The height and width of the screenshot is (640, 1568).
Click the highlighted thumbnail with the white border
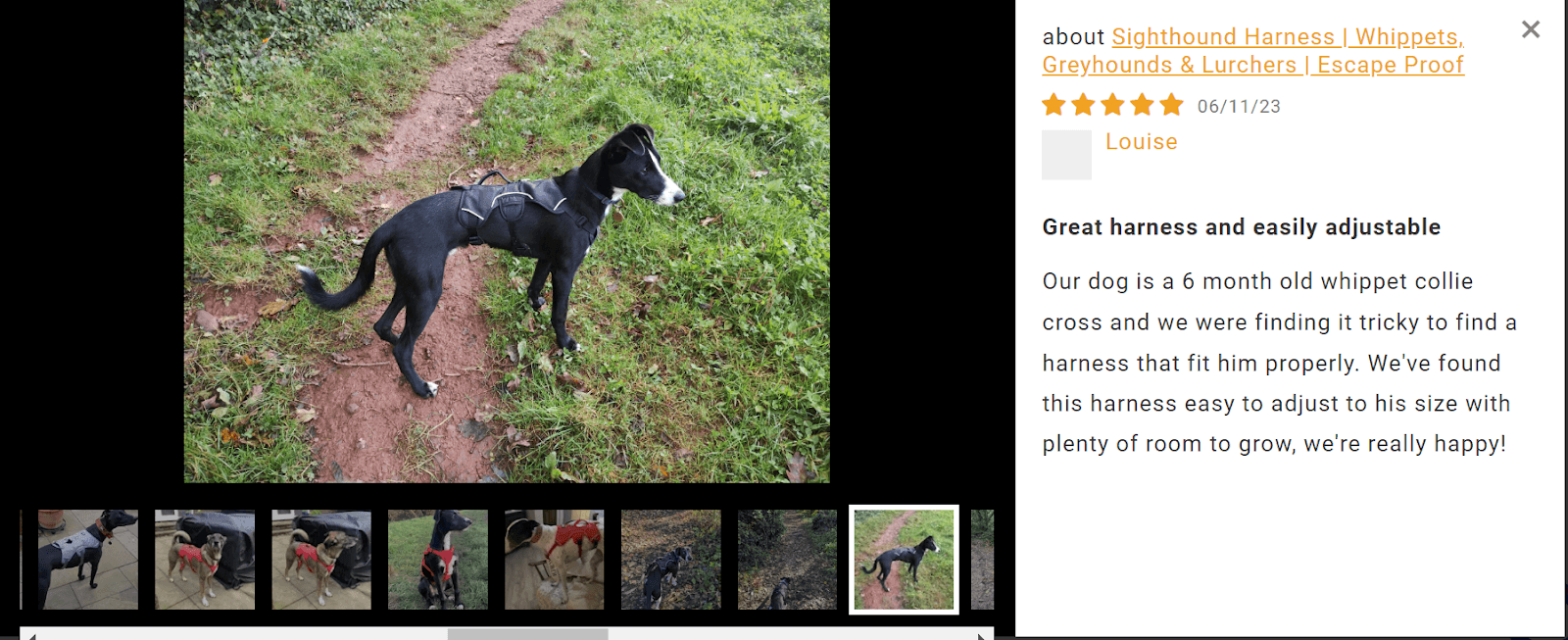904,560
